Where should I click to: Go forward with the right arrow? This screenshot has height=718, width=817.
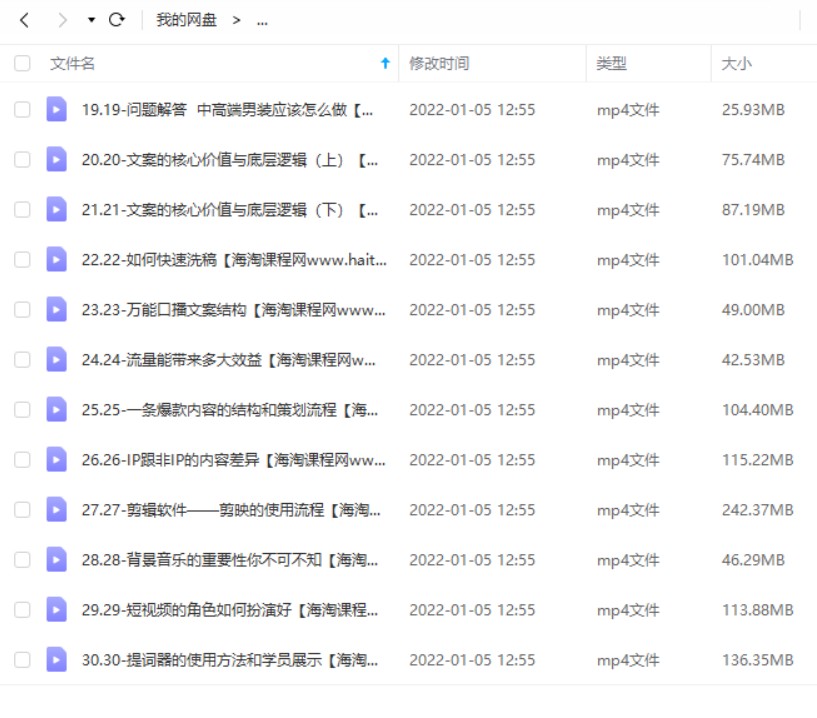click(x=63, y=20)
